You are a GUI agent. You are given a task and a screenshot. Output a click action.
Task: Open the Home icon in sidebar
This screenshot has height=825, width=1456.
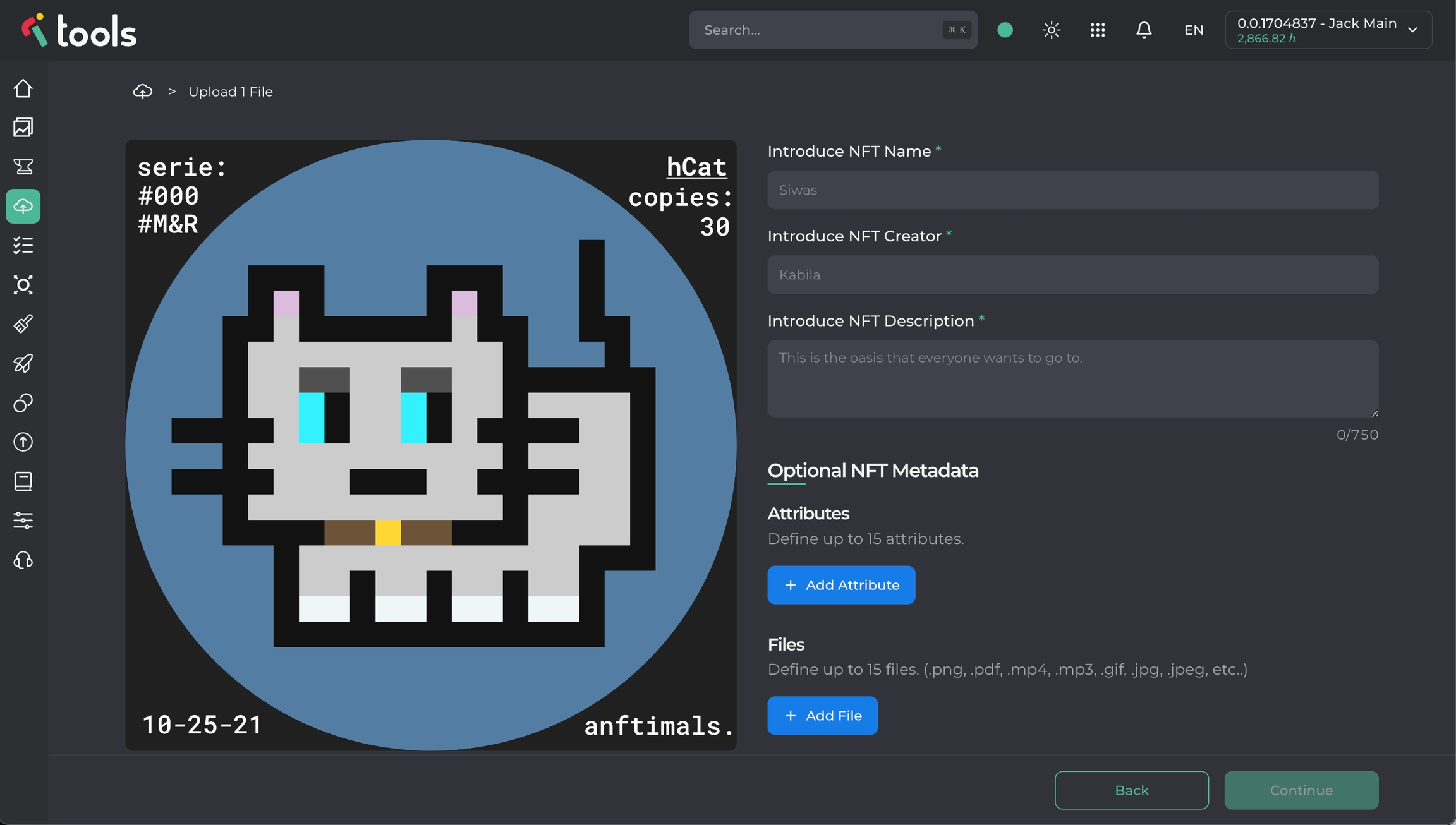tap(23, 88)
